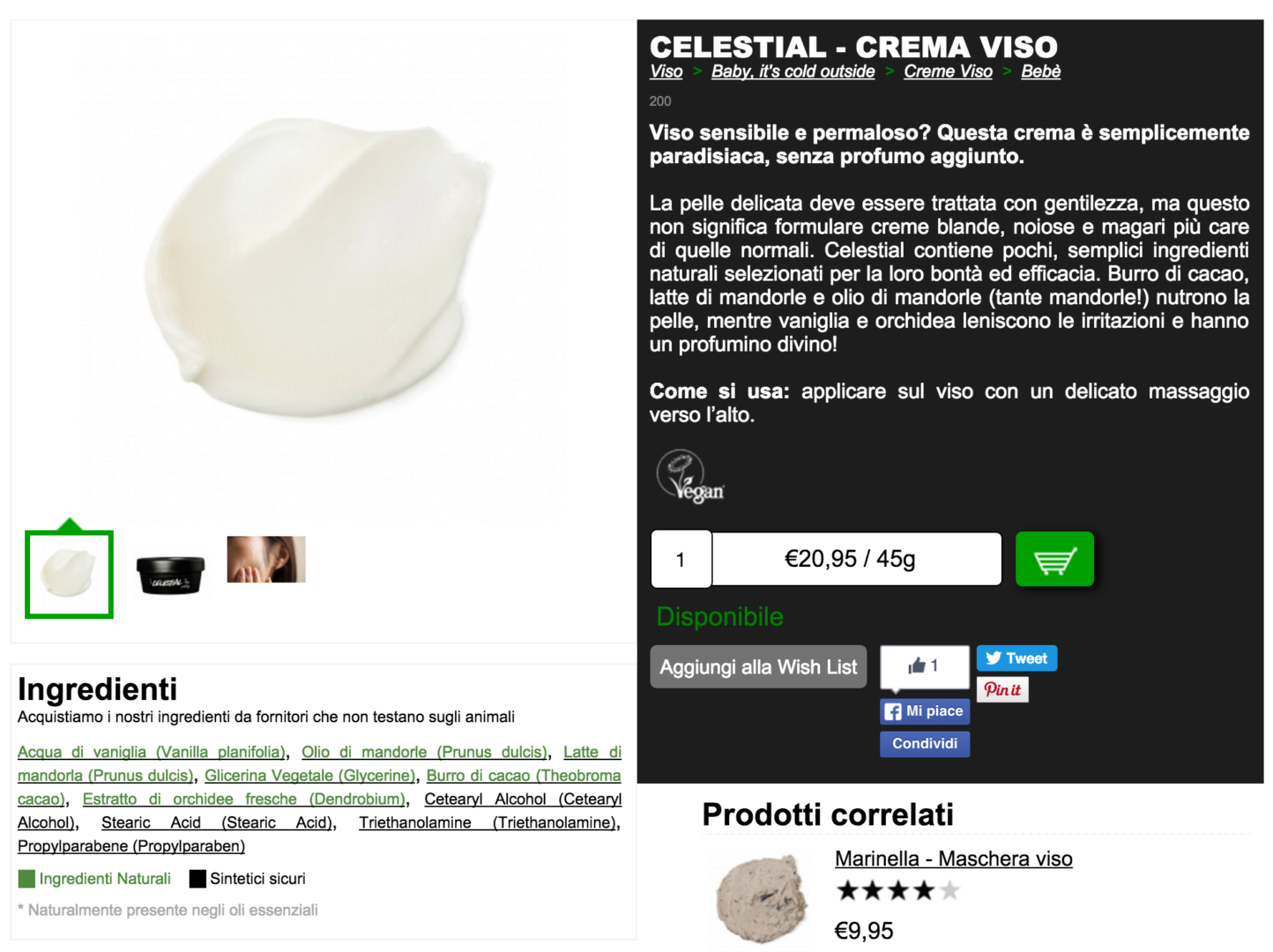
Task: Show the black Celestial pot thumbnail
Action: click(x=170, y=574)
